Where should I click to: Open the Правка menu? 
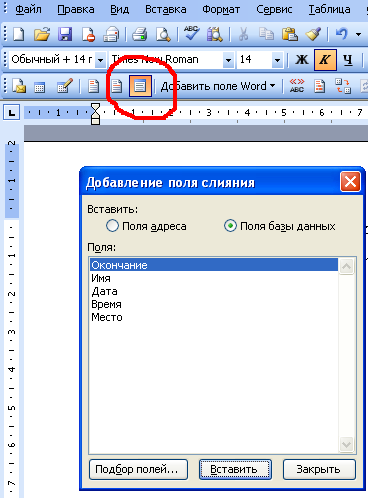pyautogui.click(x=76, y=9)
